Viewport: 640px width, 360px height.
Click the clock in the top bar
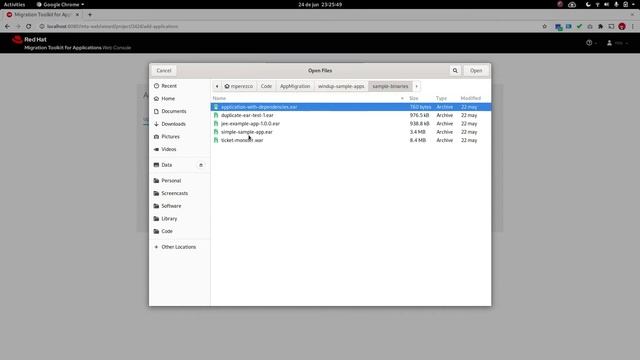pyautogui.click(x=320, y=4)
